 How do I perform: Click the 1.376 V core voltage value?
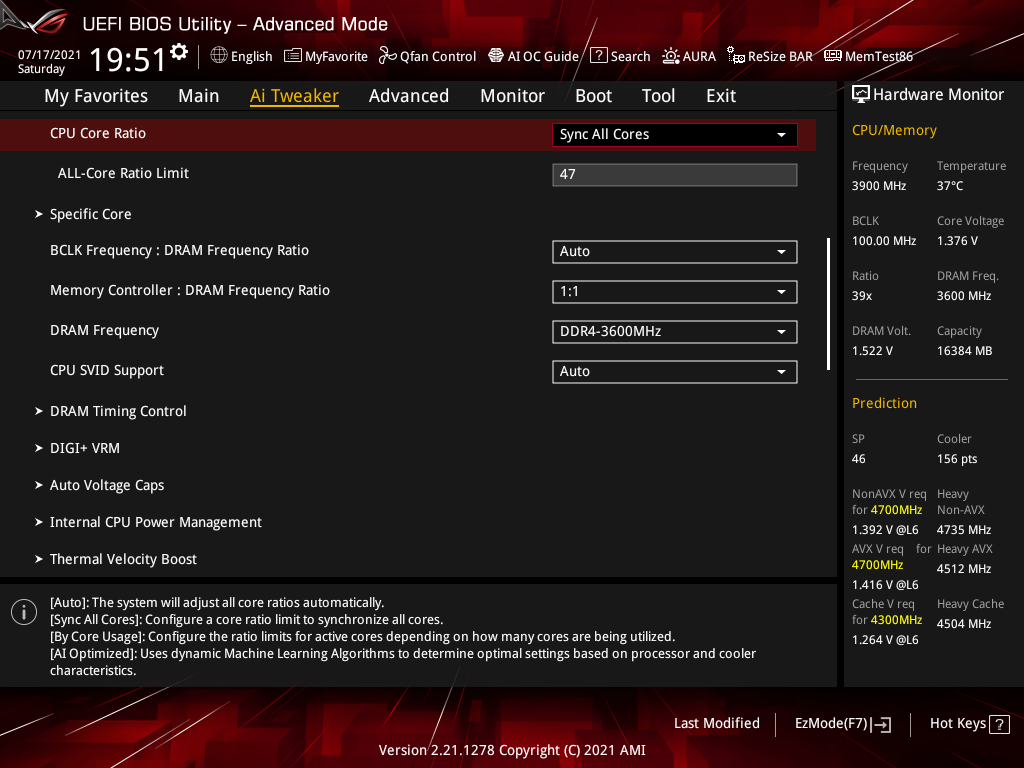(957, 241)
